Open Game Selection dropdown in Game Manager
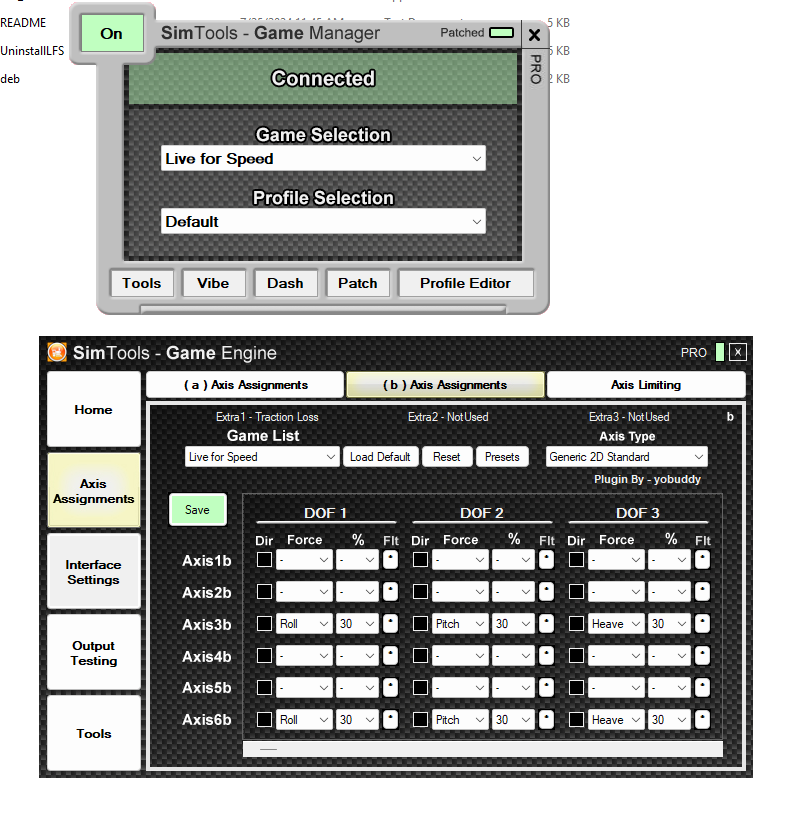Image resolution: width=801 pixels, height=825 pixels. tap(323, 158)
